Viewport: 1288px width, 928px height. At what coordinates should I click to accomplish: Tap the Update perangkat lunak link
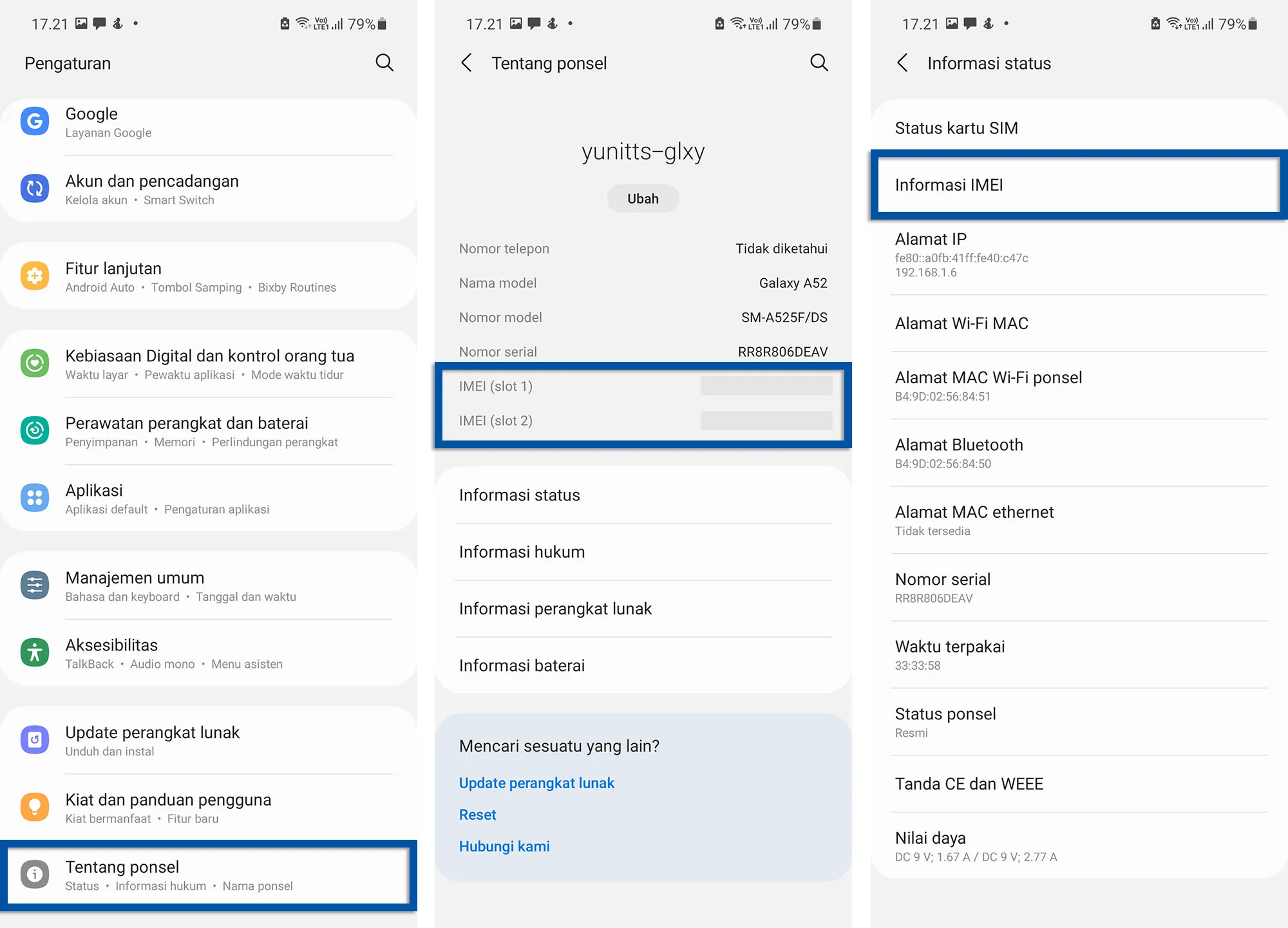pyautogui.click(x=536, y=782)
